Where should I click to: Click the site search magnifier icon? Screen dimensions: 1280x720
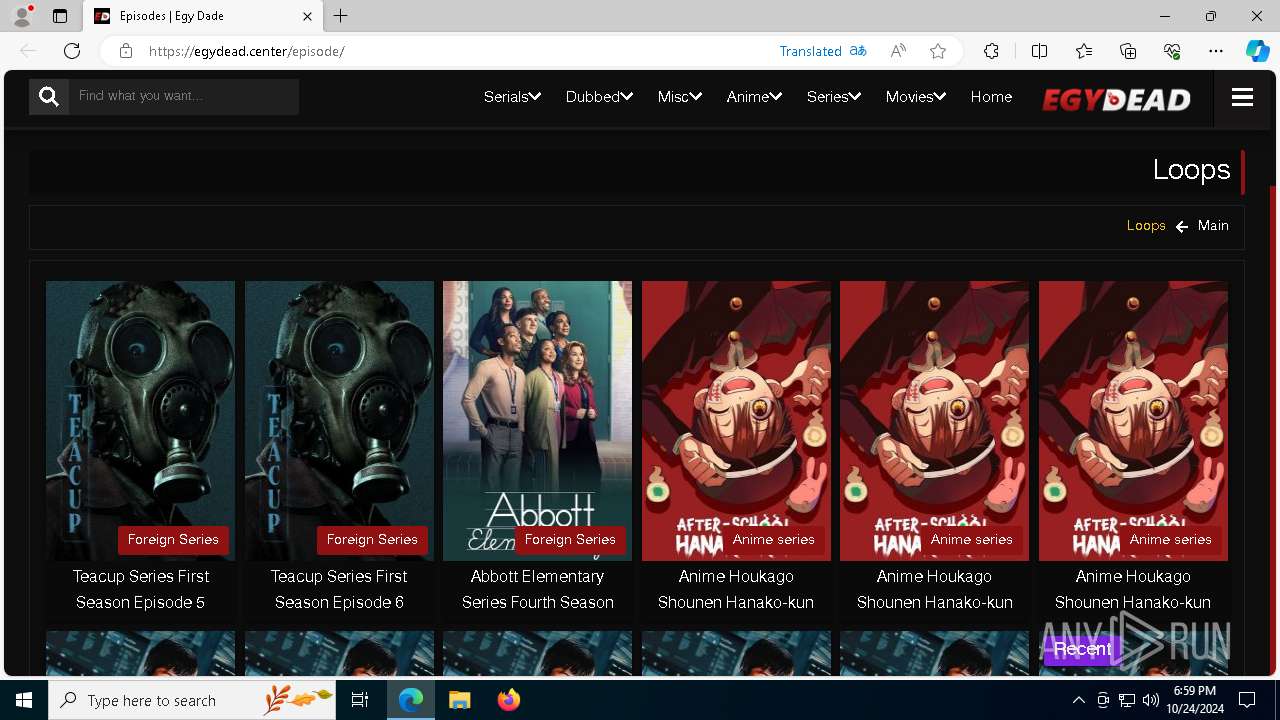click(x=49, y=96)
